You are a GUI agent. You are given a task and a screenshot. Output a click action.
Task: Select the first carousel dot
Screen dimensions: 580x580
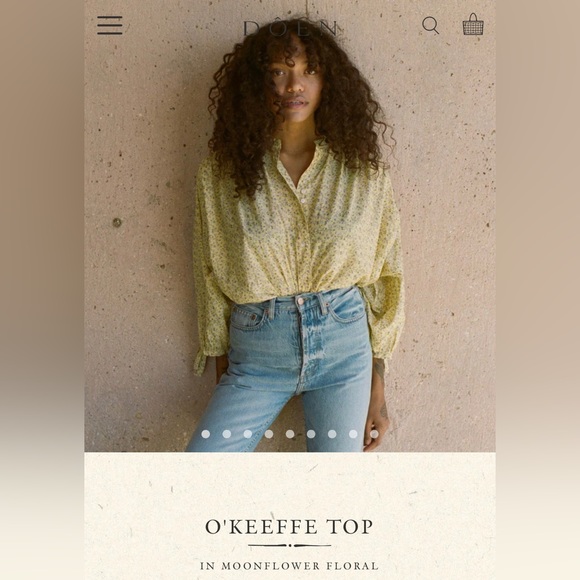(206, 434)
